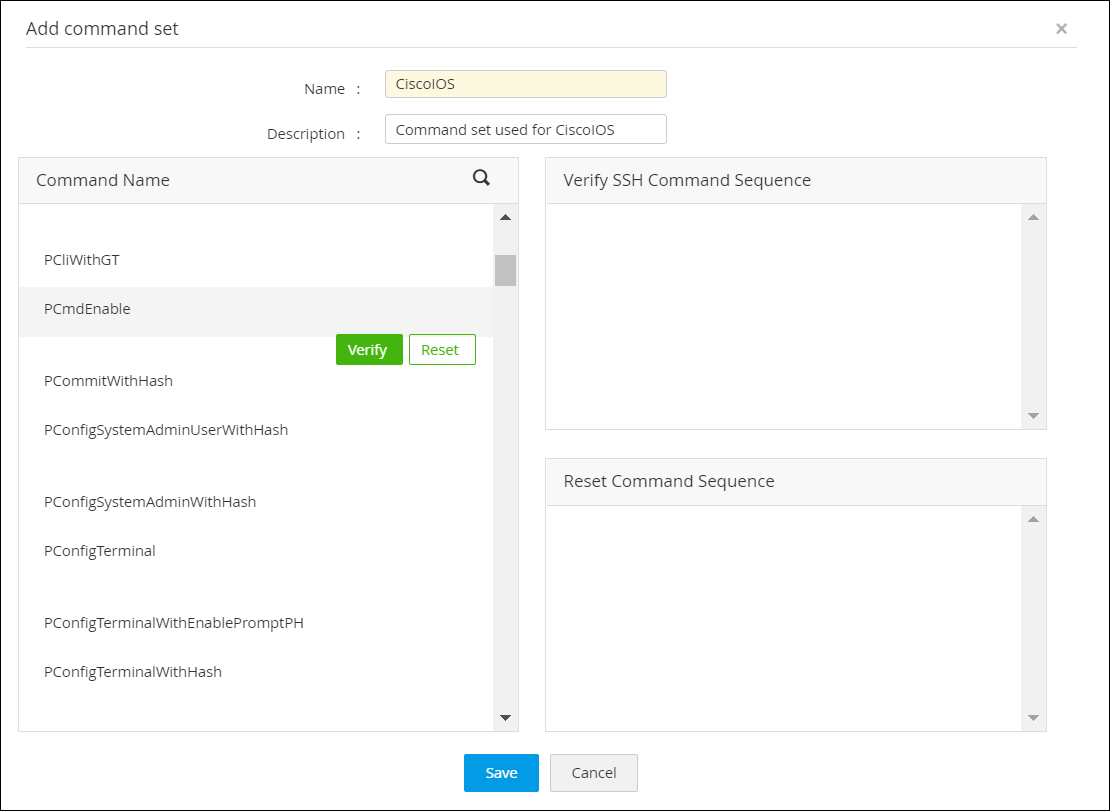Cancel the command set dialog
The height and width of the screenshot is (811, 1110).
coord(593,773)
